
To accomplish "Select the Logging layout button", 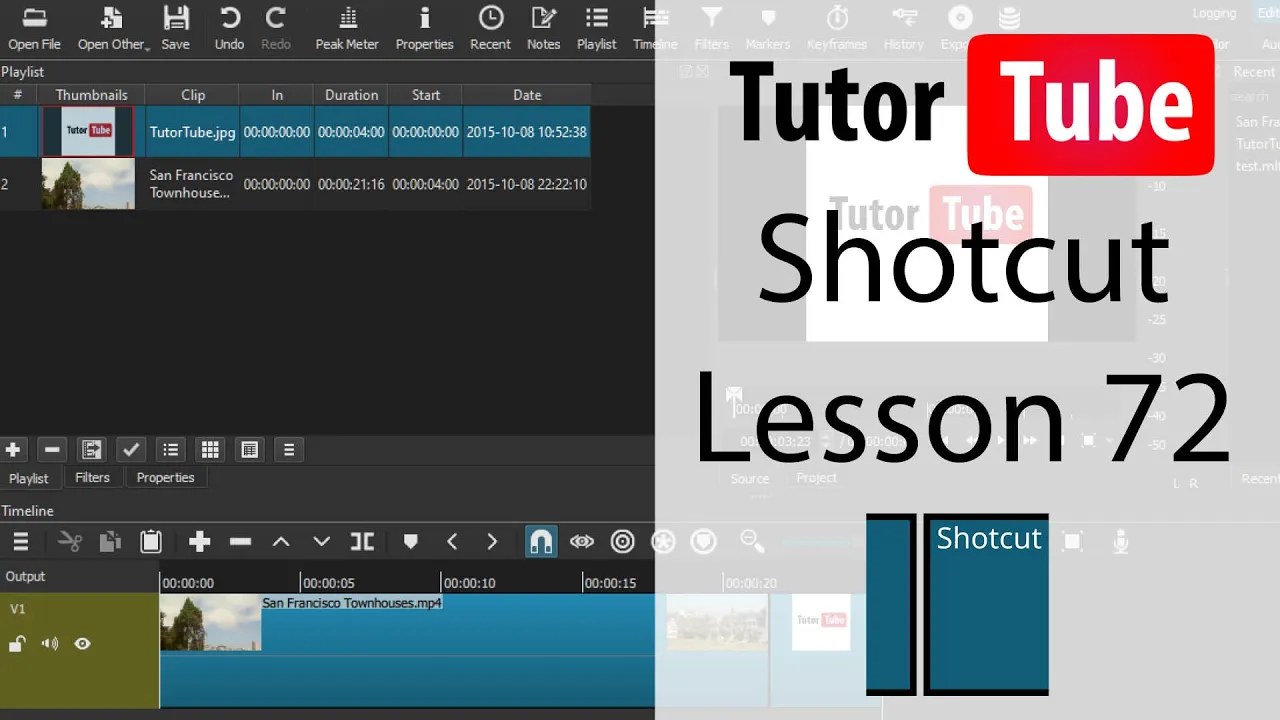I will 1214,13.
